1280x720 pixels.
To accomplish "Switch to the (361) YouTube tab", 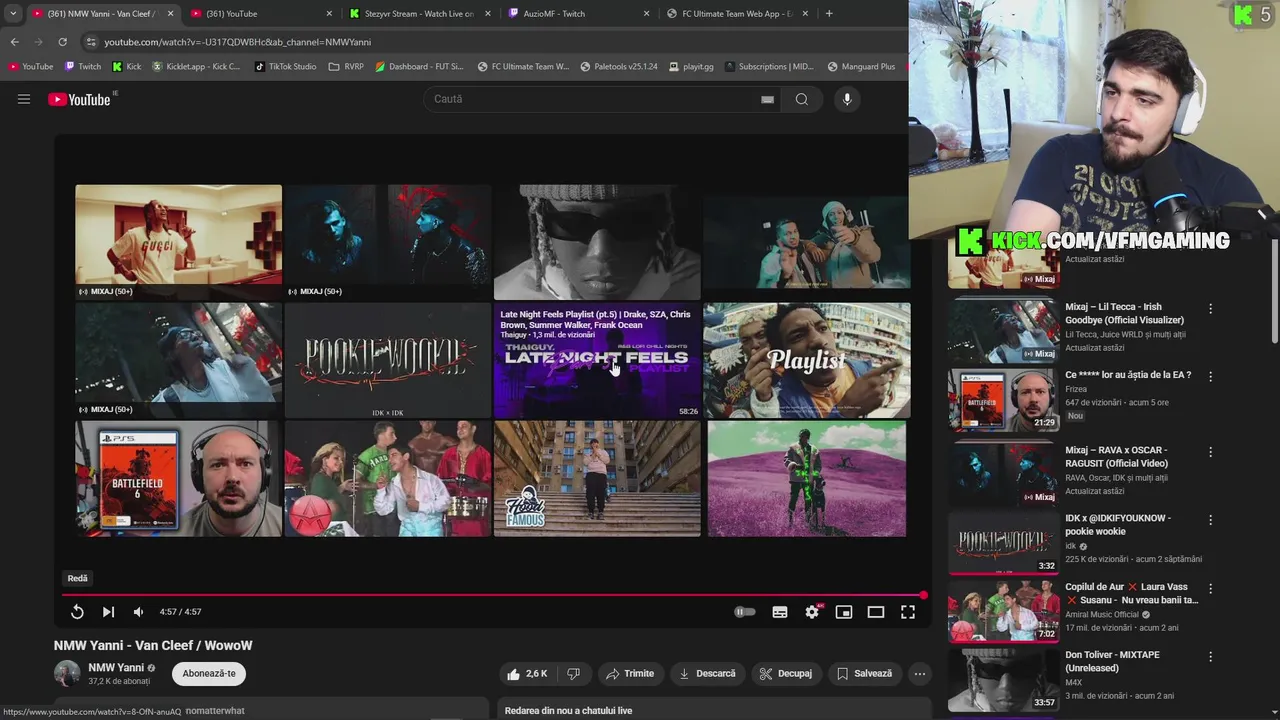I will pos(259,14).
